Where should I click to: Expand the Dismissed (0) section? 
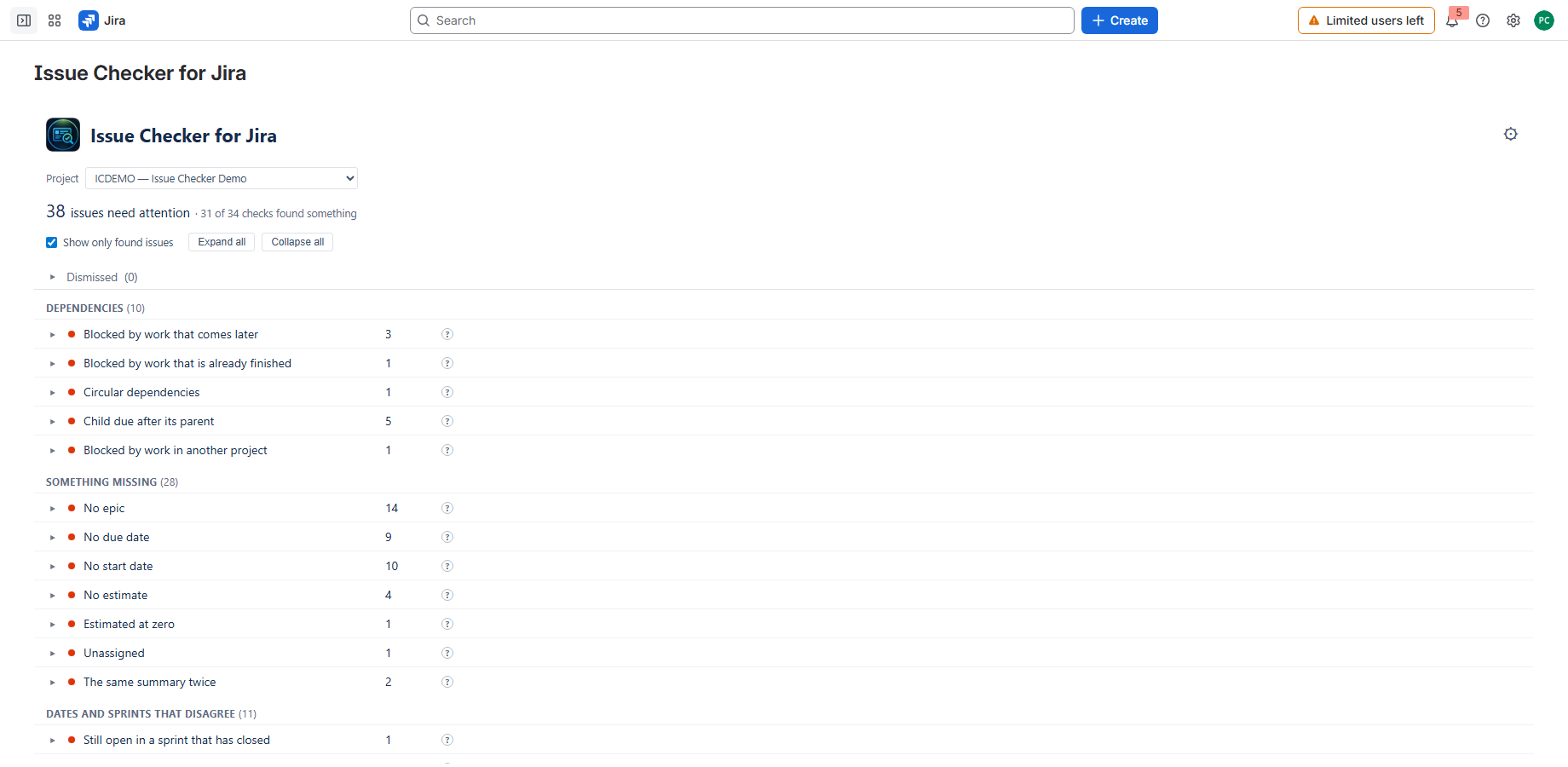[x=52, y=277]
